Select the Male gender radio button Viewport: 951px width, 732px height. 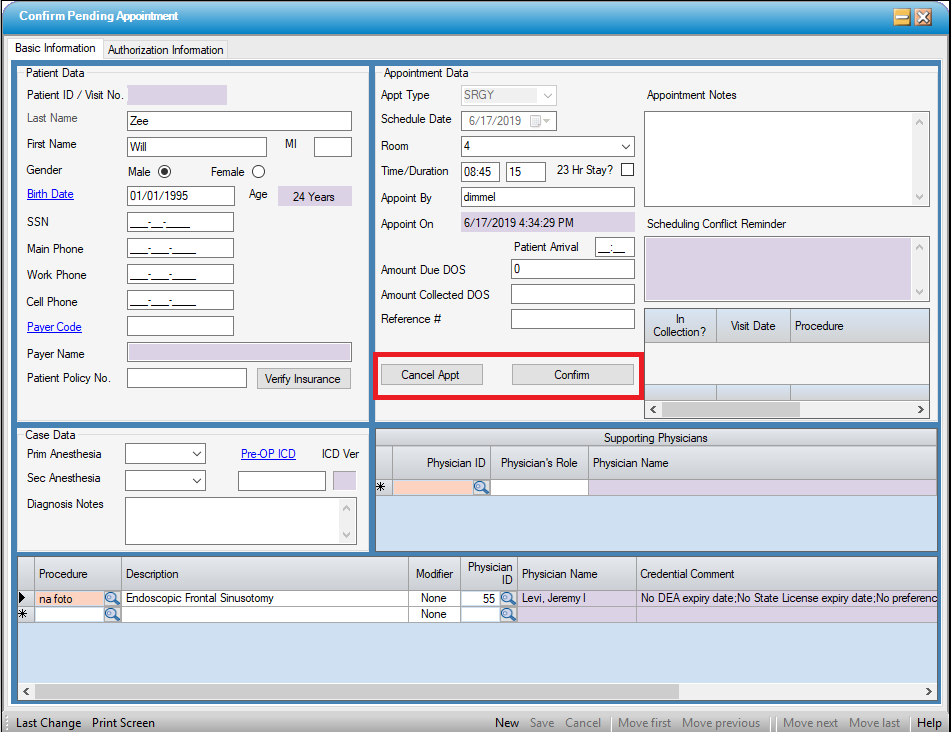pos(165,171)
